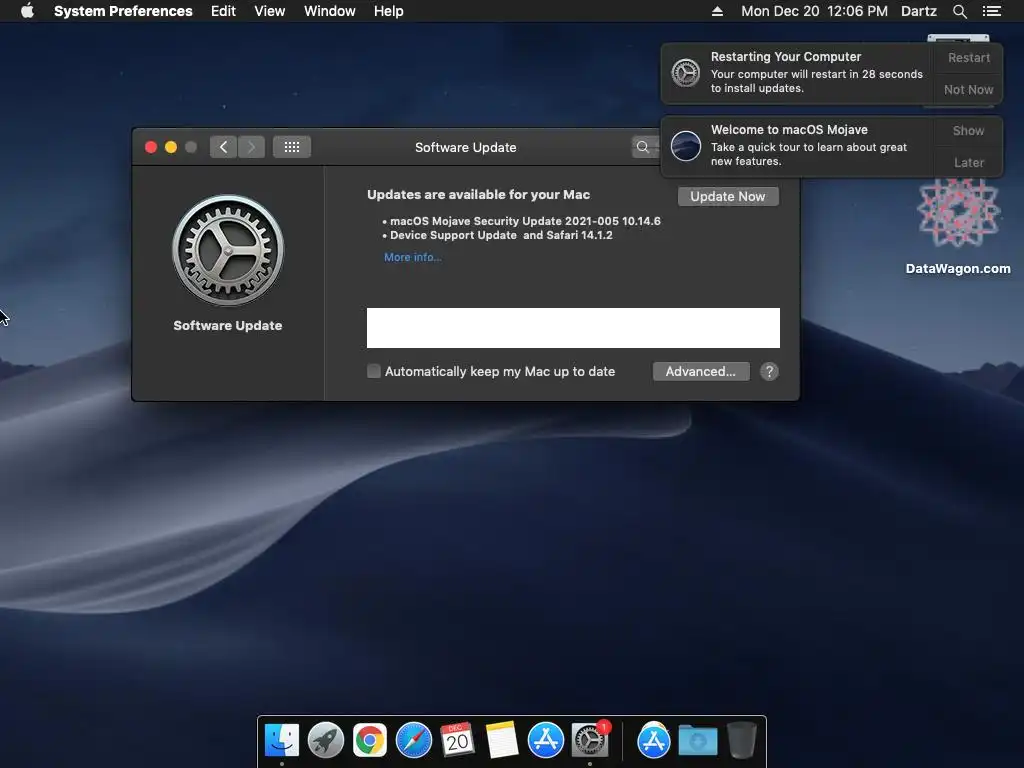The image size is (1024, 768).
Task: Open Applications folder stack in Dock
Action: 654,741
